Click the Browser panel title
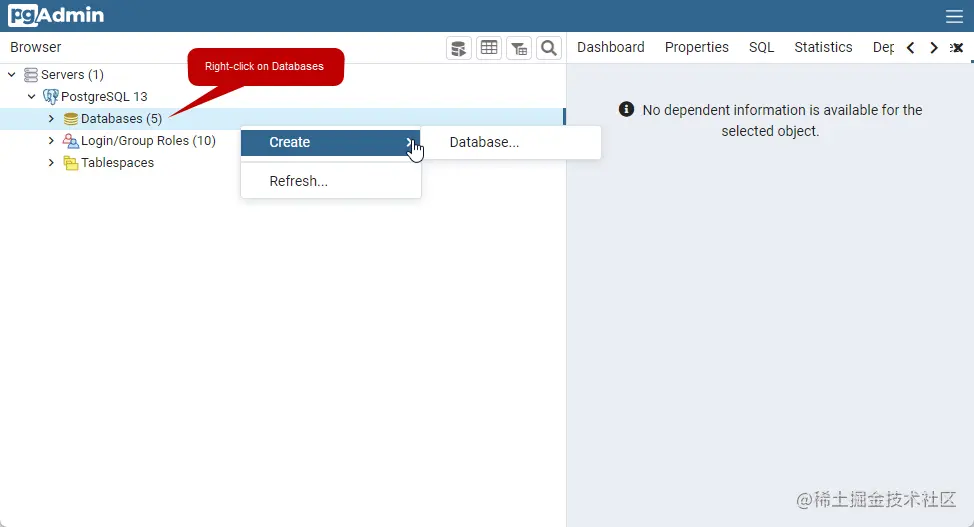 tap(35, 47)
